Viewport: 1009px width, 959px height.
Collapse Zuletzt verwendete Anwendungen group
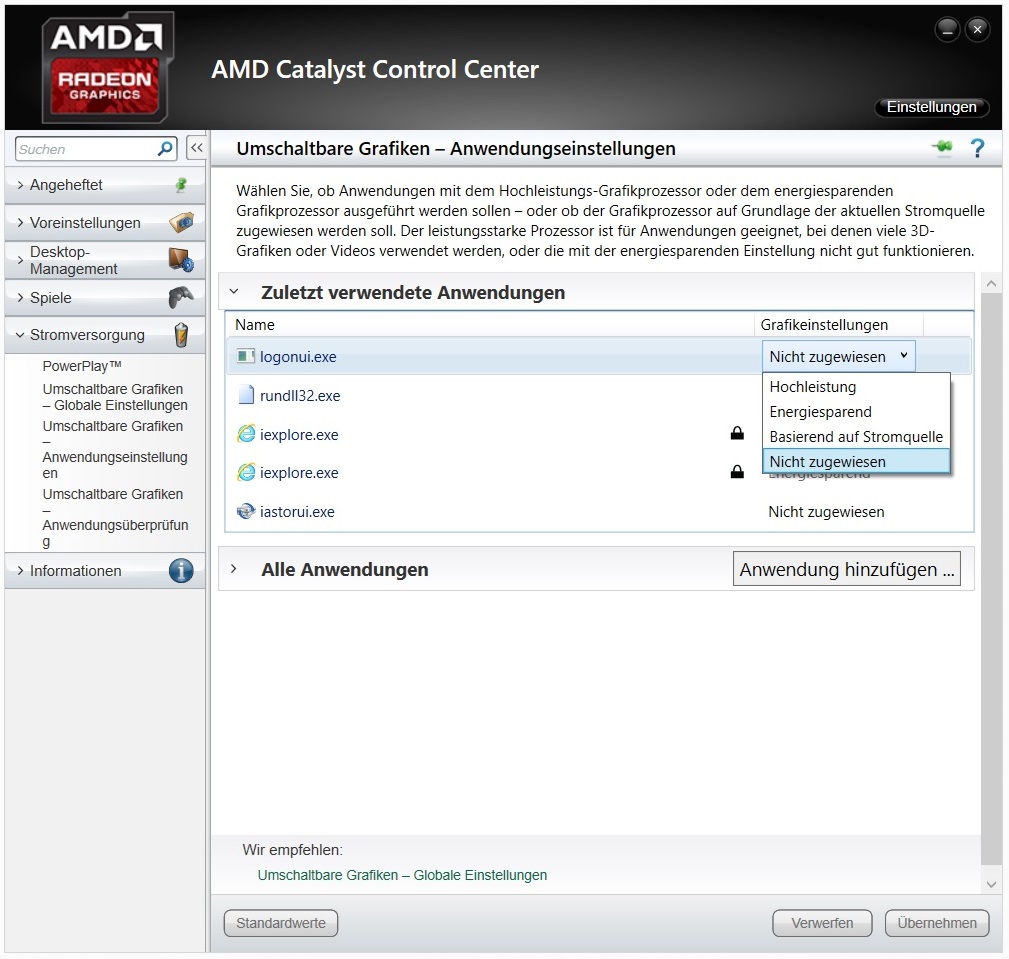coord(234,292)
